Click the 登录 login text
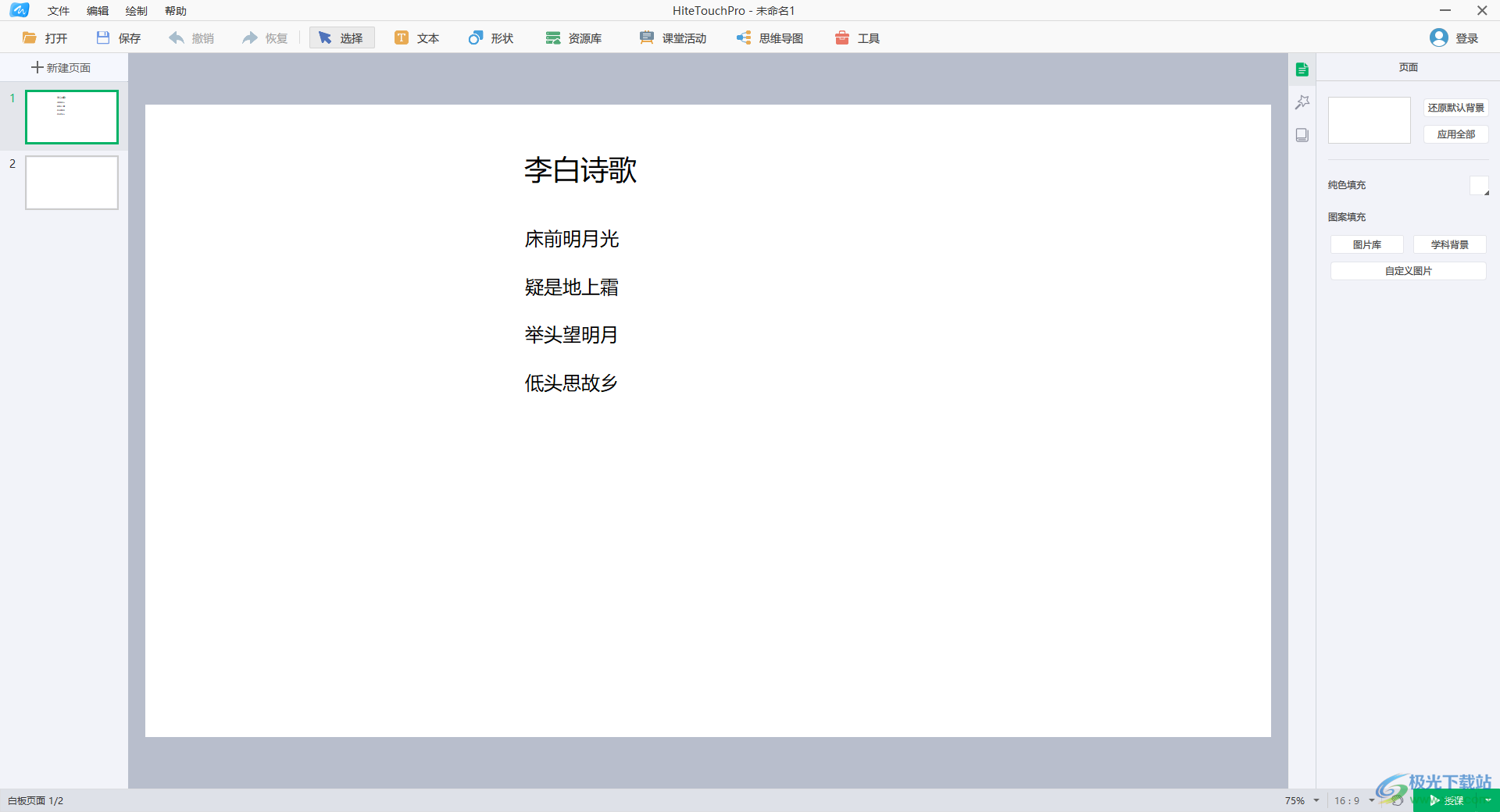This screenshot has width=1500, height=812. 1467,38
